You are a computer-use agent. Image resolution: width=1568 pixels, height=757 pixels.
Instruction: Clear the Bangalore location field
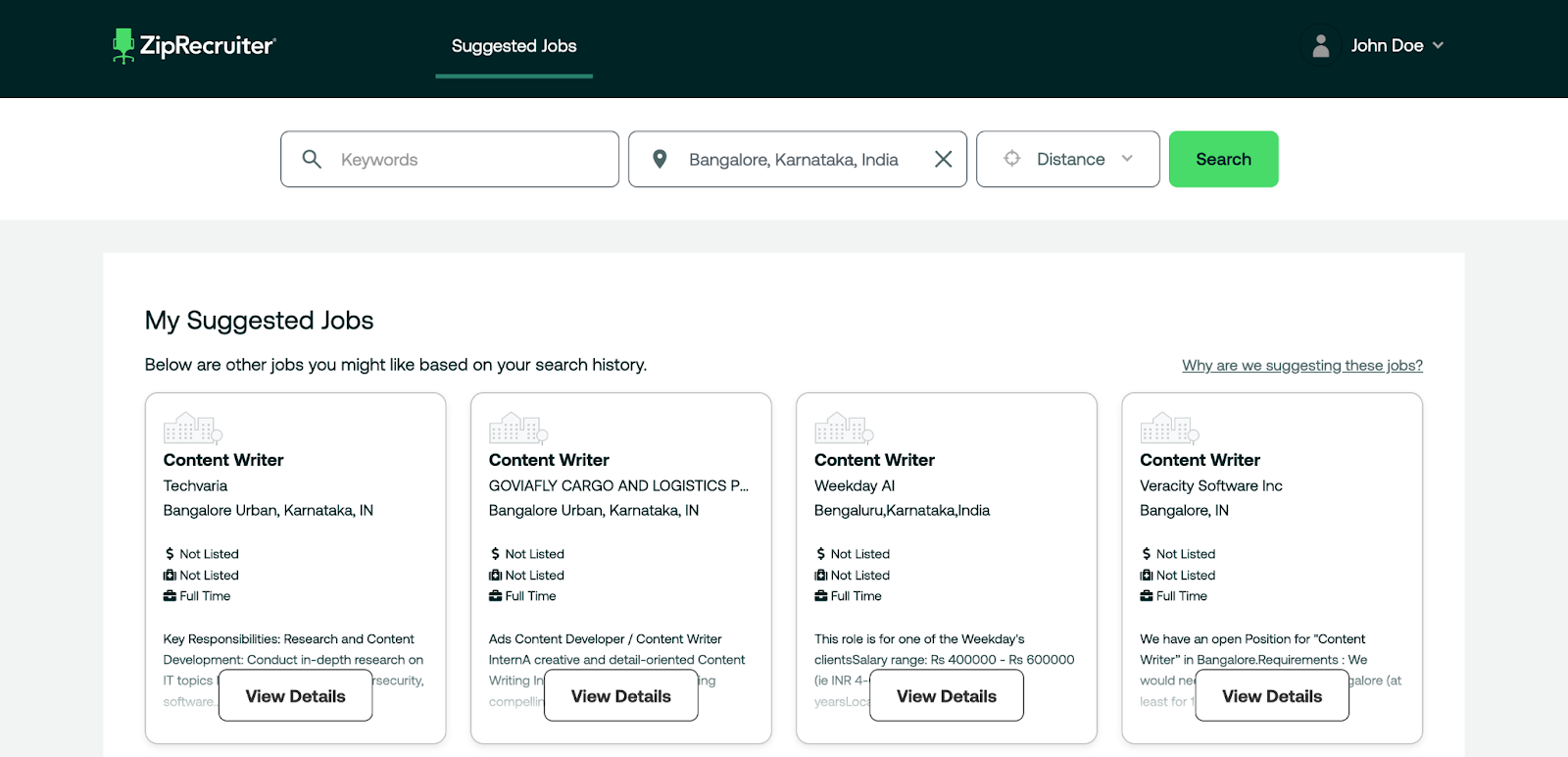943,159
